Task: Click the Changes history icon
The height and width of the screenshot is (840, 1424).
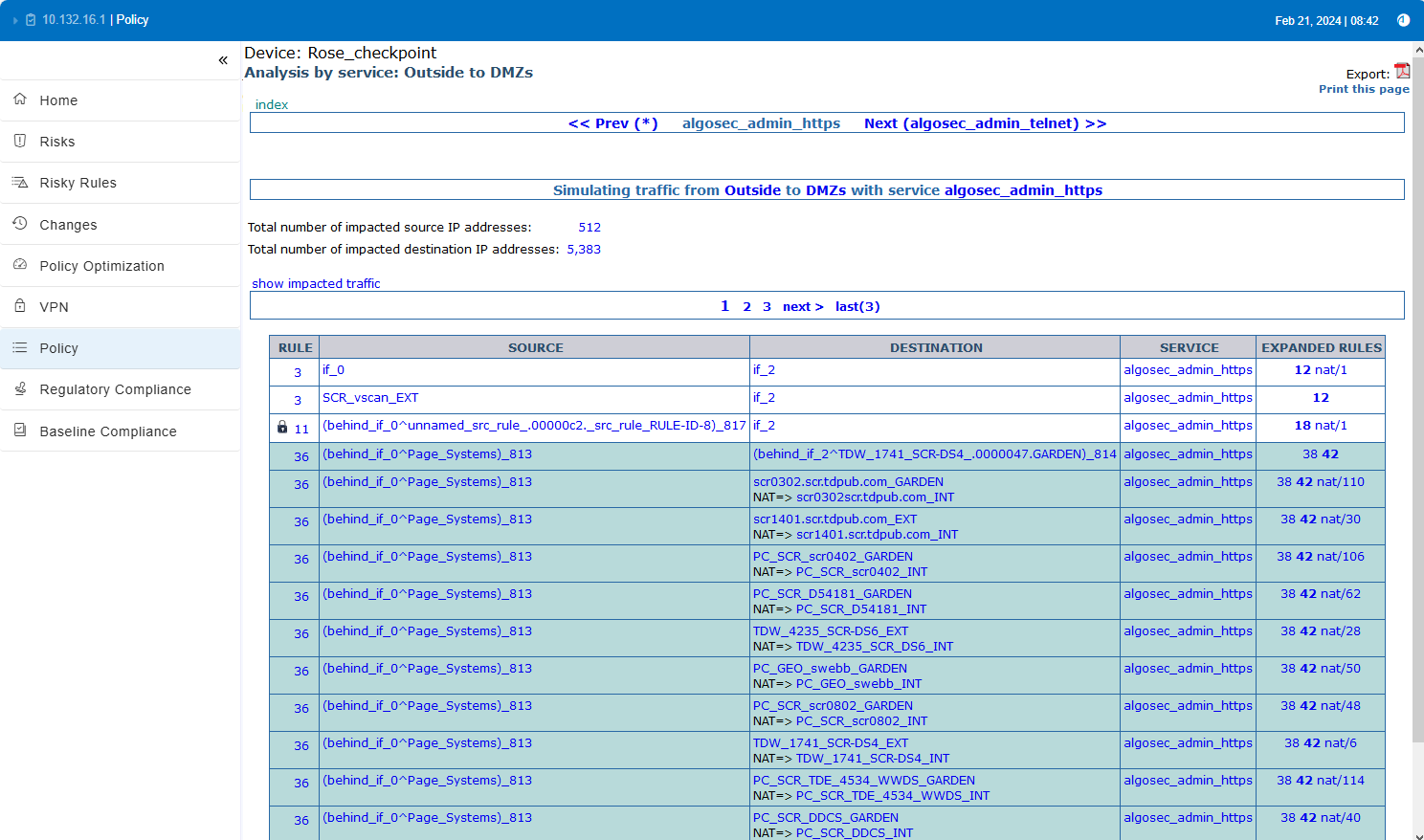Action: click(x=20, y=224)
